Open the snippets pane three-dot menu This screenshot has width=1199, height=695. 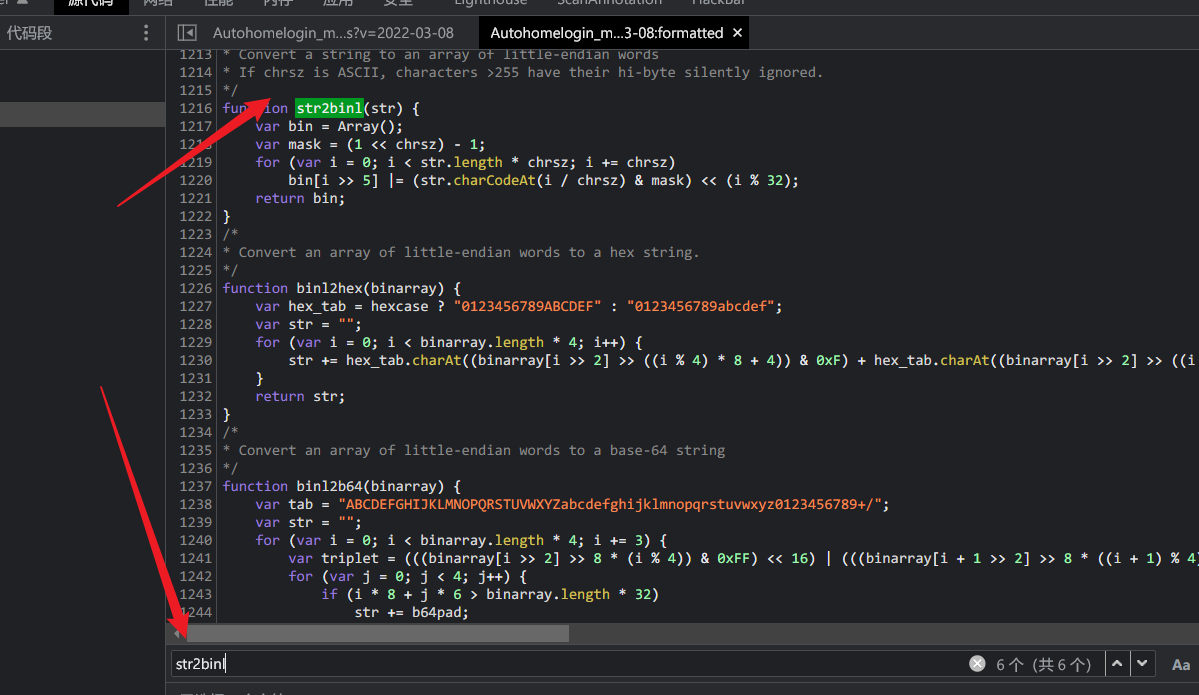click(146, 33)
